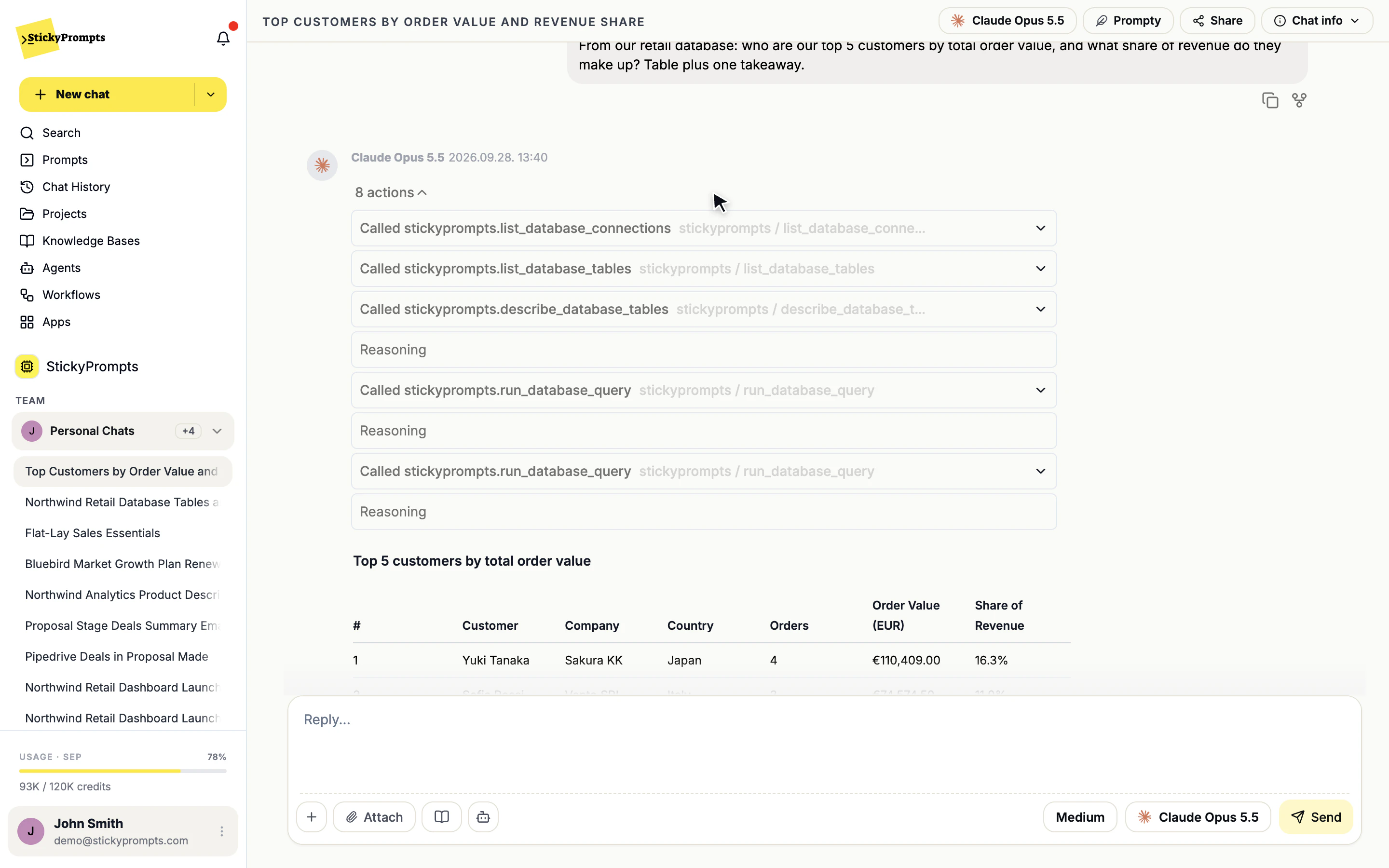Click Send button
1389x868 pixels.
pyautogui.click(x=1316, y=816)
